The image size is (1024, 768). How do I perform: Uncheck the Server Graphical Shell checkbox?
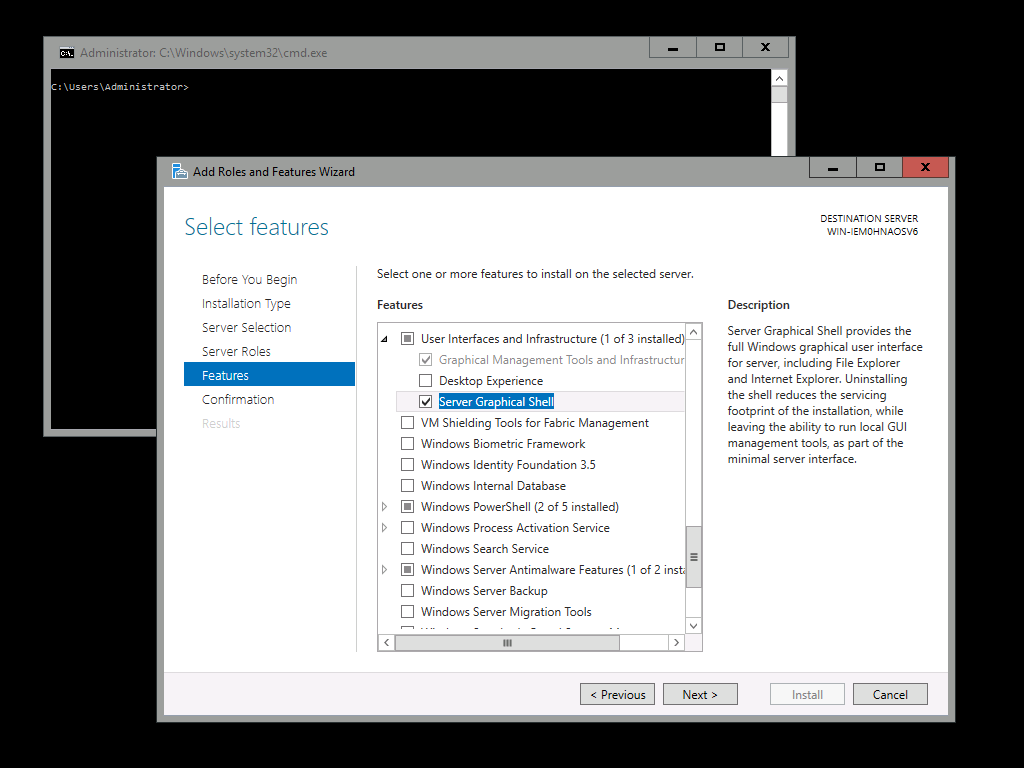(425, 402)
